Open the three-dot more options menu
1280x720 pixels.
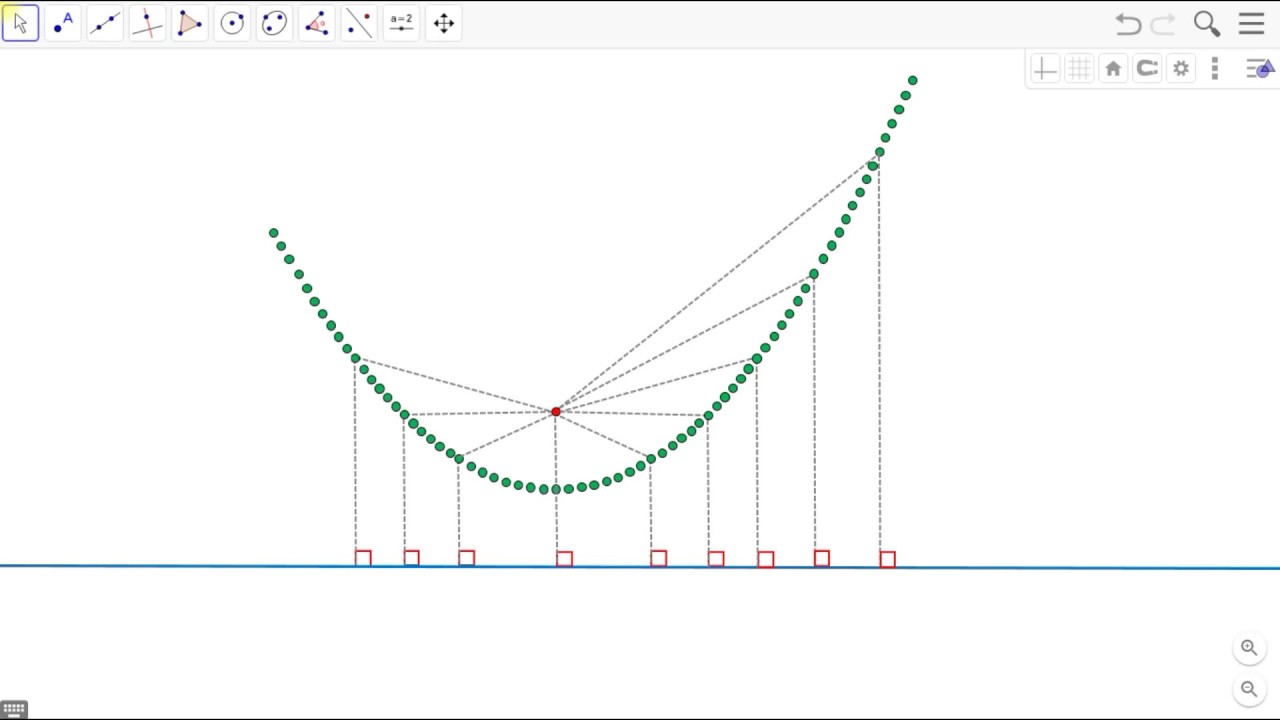pyautogui.click(x=1215, y=69)
